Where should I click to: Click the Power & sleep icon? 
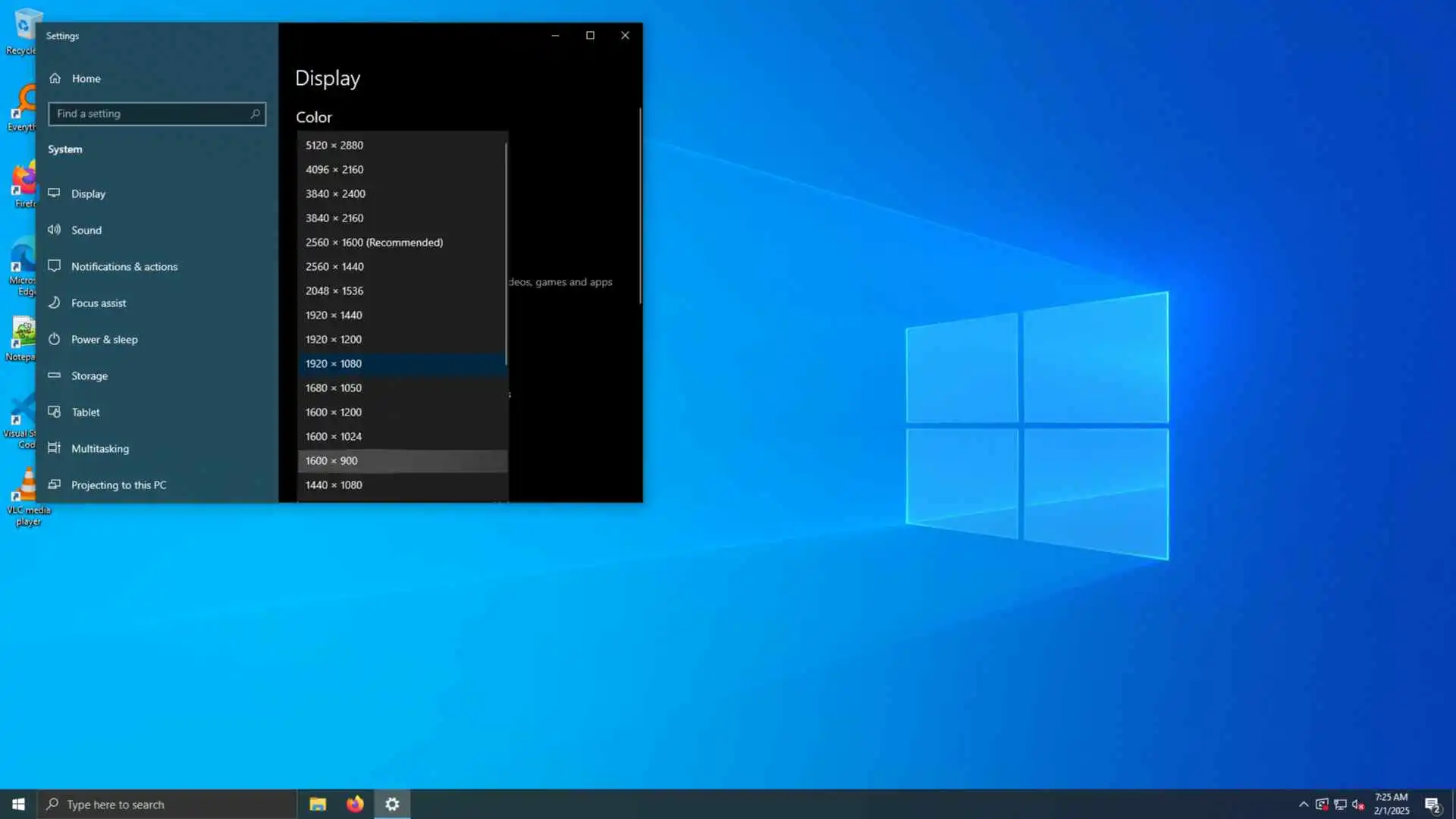pos(54,339)
